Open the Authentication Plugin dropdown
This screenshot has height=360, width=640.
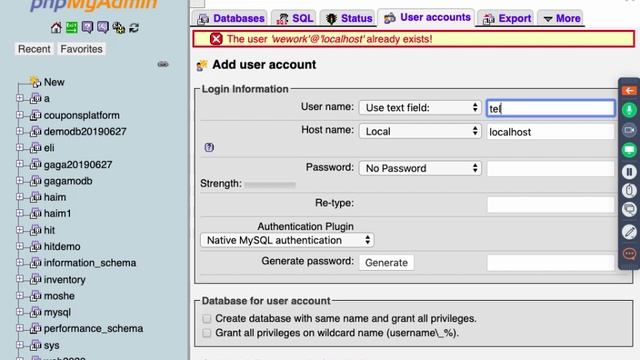pyautogui.click(x=287, y=240)
